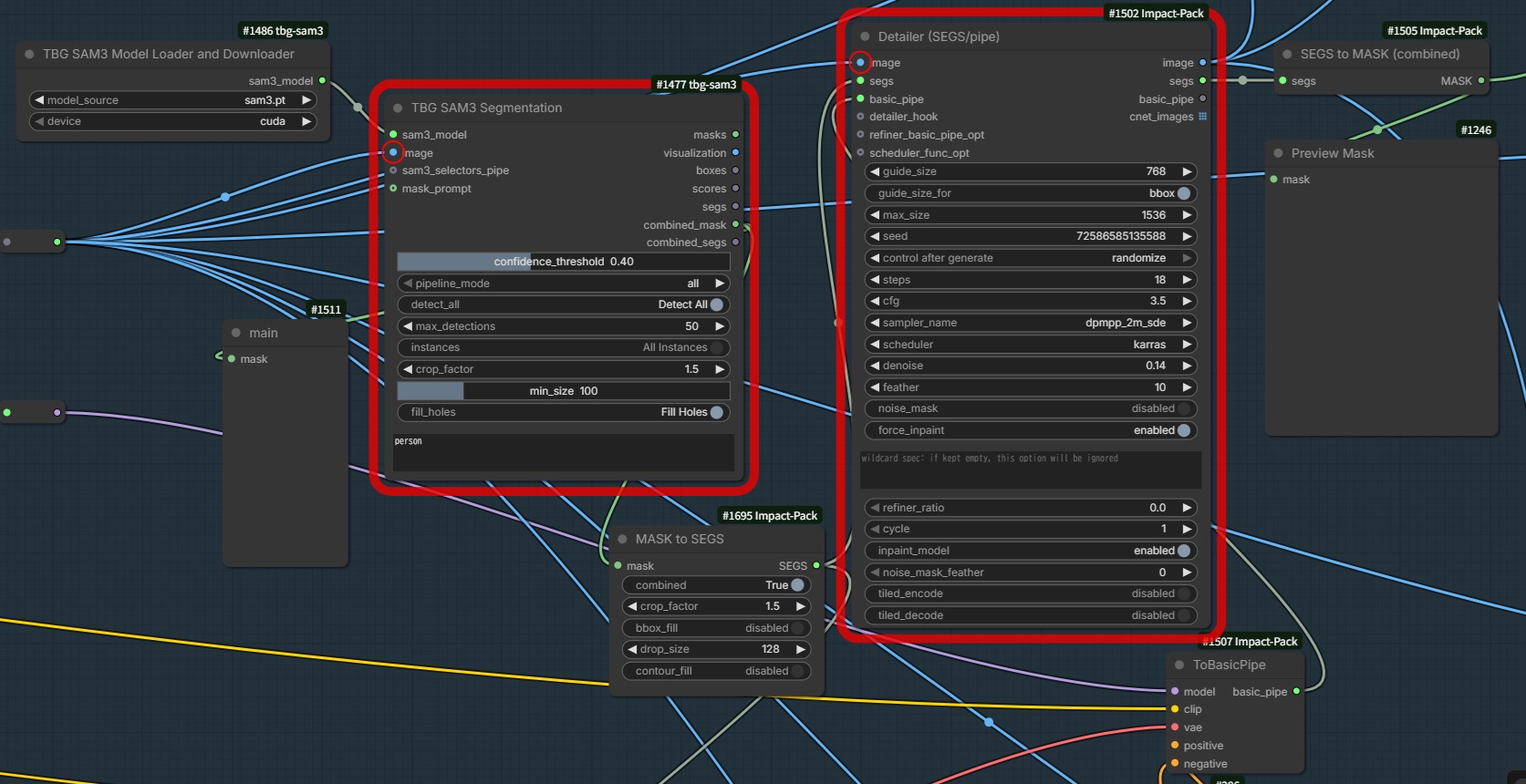The image size is (1526, 784).
Task: Adjust the confidence_threshold slider
Action: point(563,263)
